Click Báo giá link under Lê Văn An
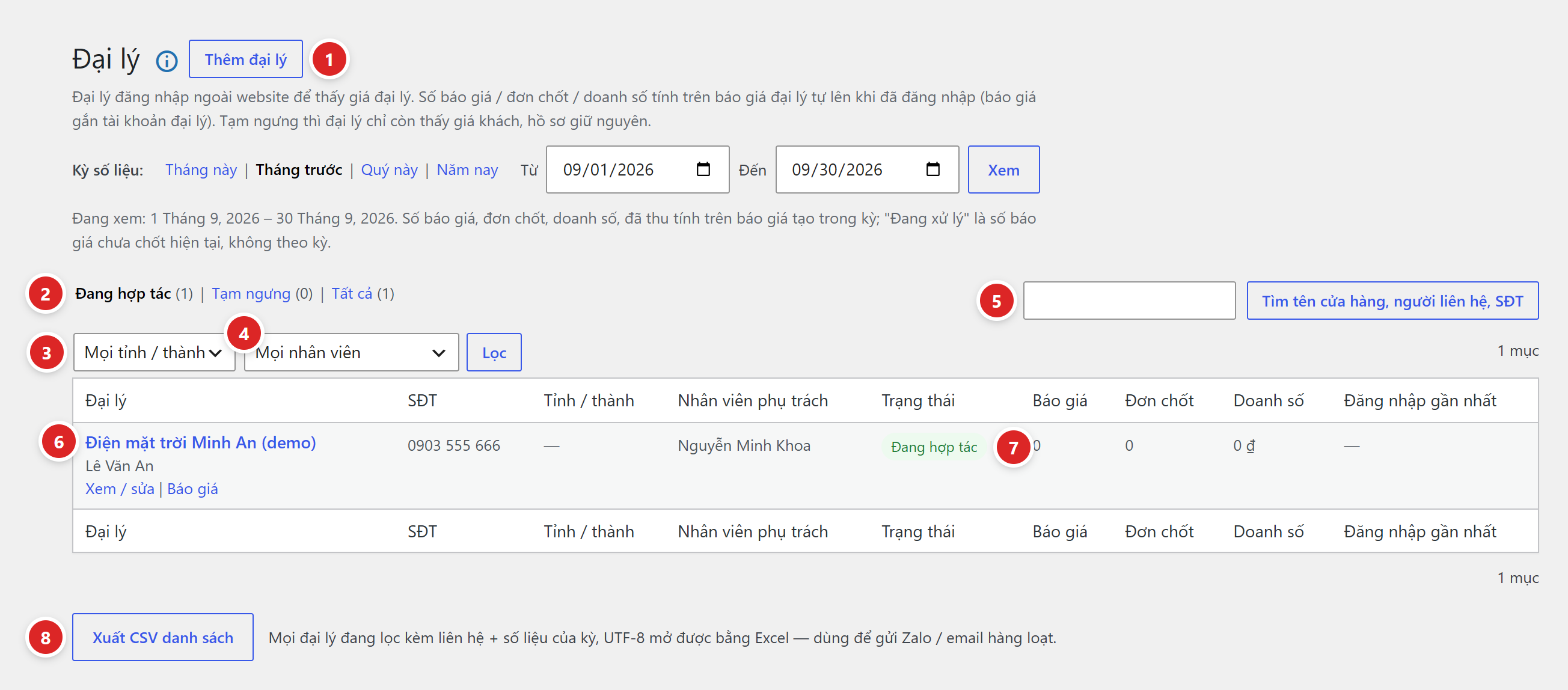Screen dimensions: 1568x690 (192, 489)
